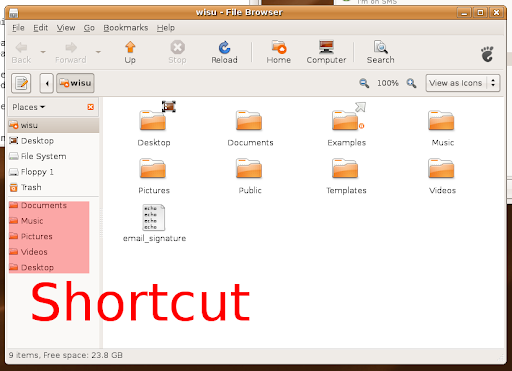Viewport: 512px width, 371px height.
Task: Select Desktop in Places top section
Action: (x=53, y=141)
